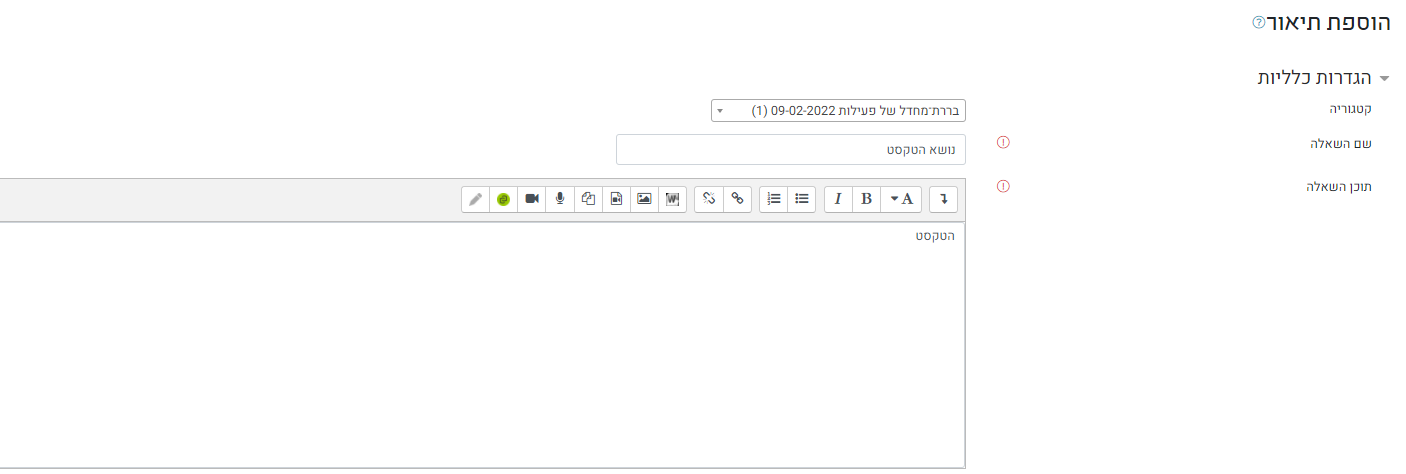Open the manage files tool

589,199
